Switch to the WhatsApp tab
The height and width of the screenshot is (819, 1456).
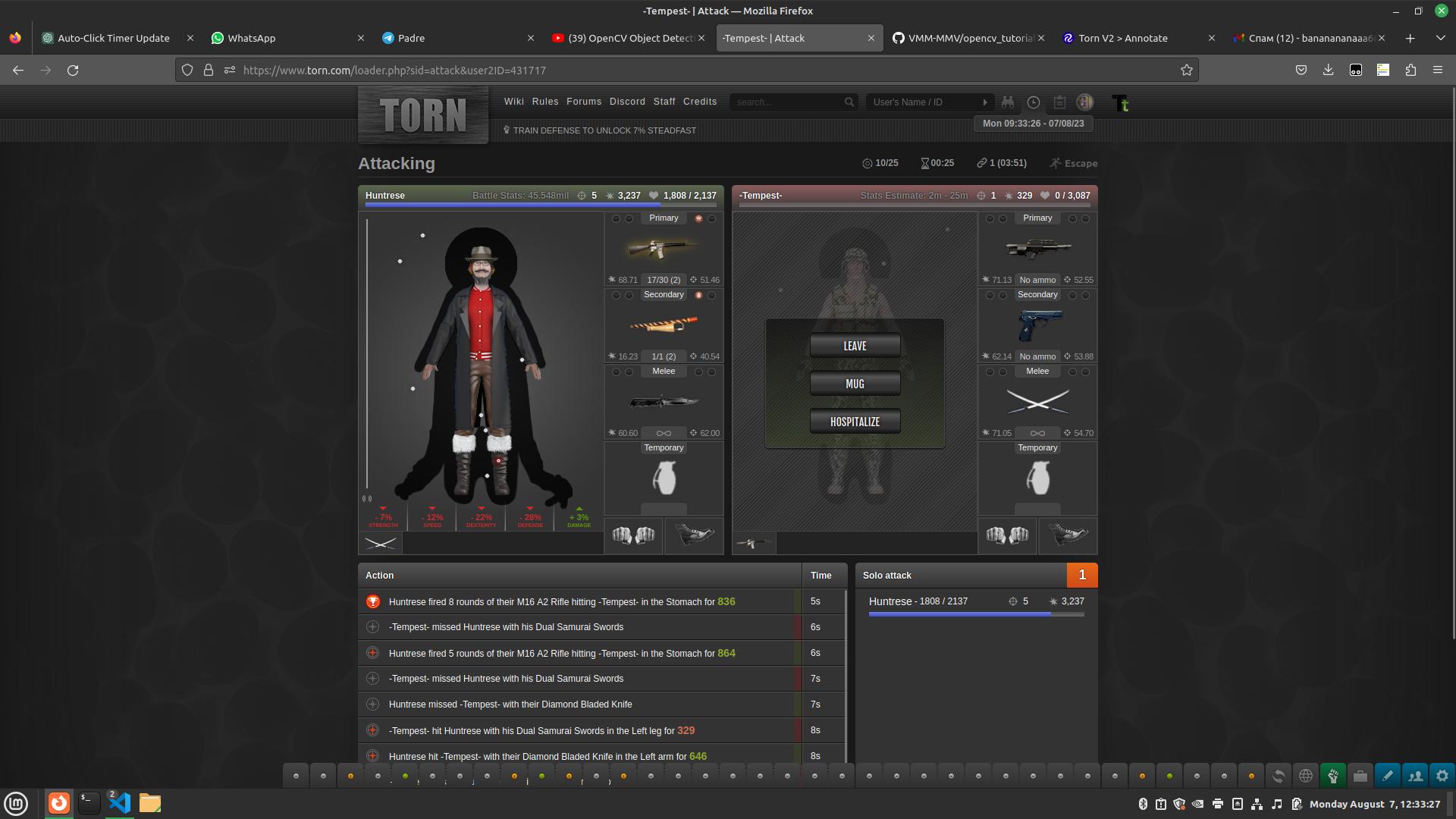click(287, 38)
